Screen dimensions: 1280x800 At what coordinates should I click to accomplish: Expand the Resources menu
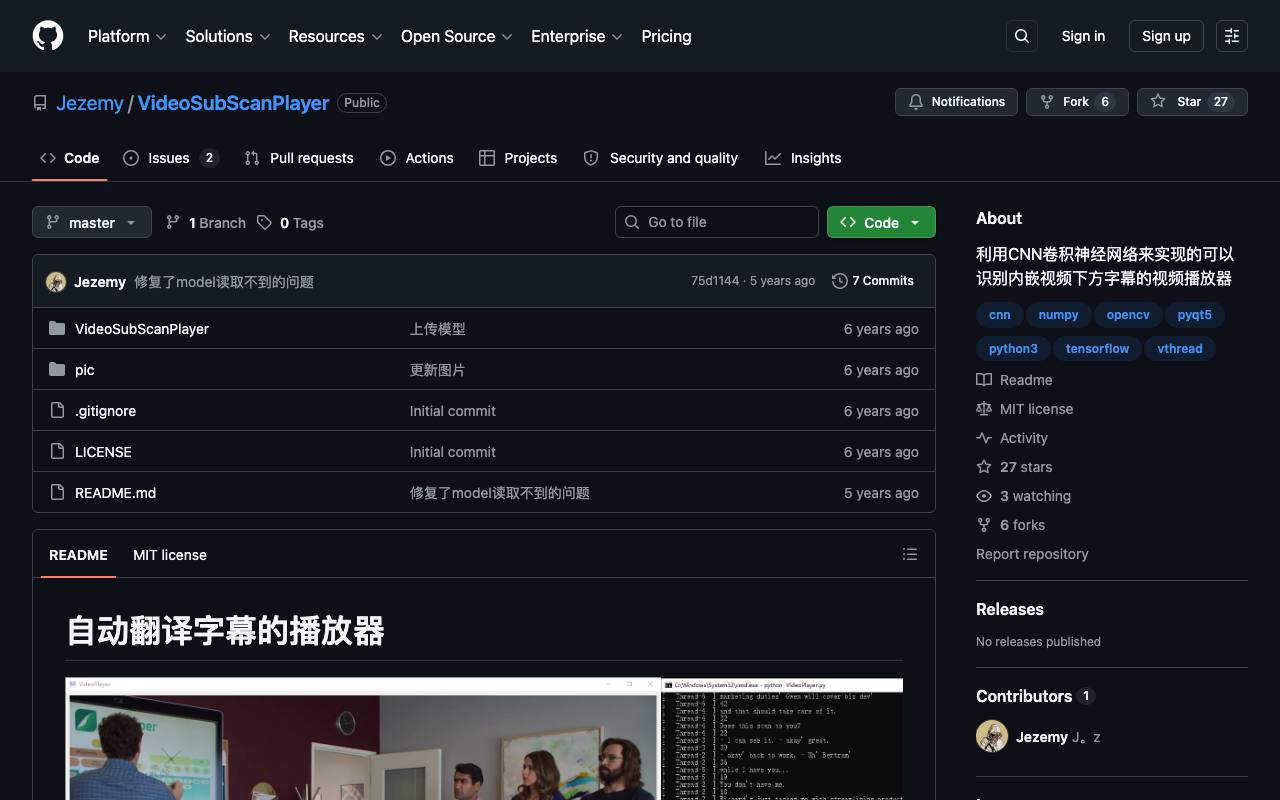[x=335, y=36]
